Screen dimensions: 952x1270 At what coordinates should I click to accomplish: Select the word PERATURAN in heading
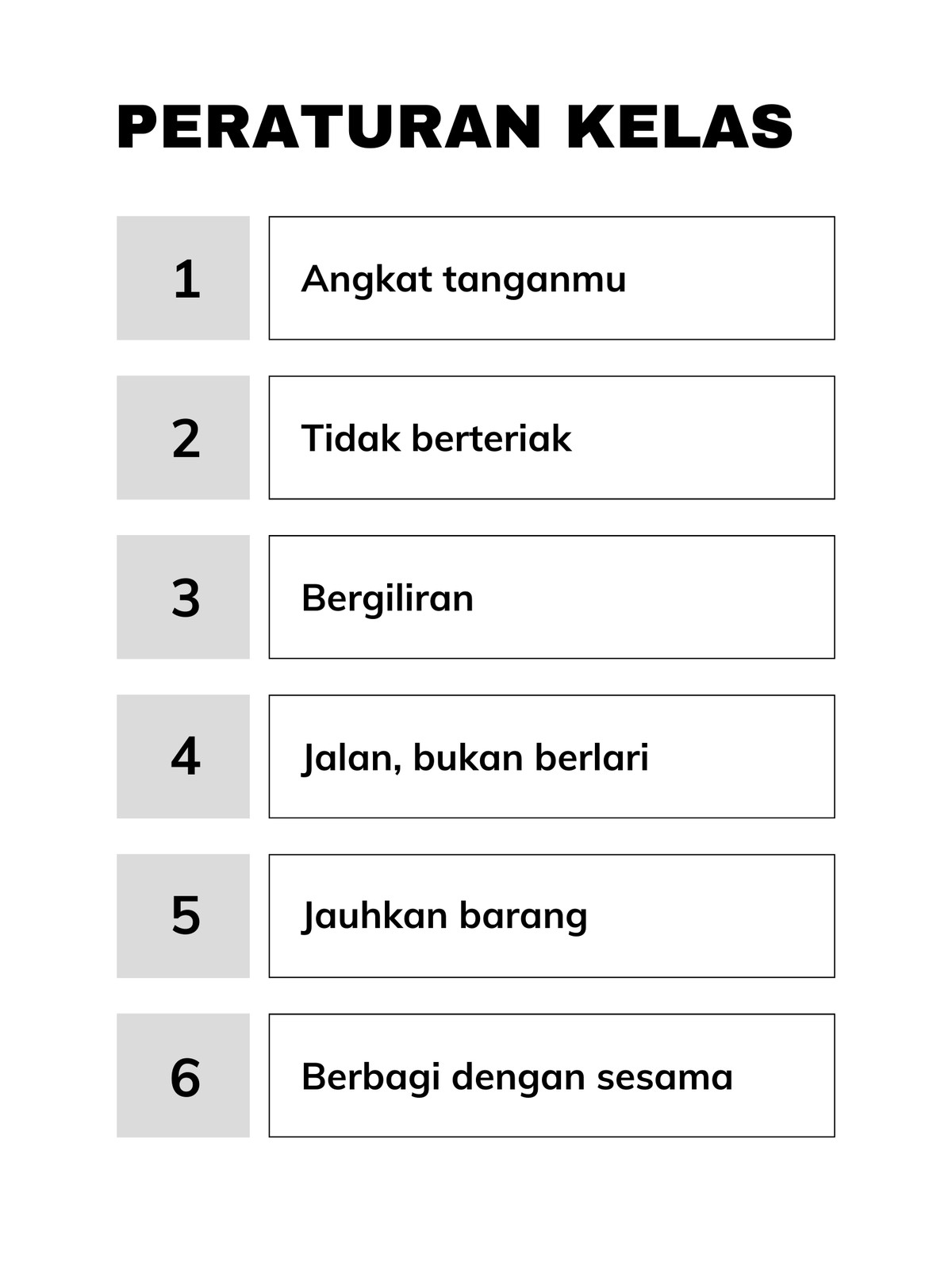pos(329,127)
